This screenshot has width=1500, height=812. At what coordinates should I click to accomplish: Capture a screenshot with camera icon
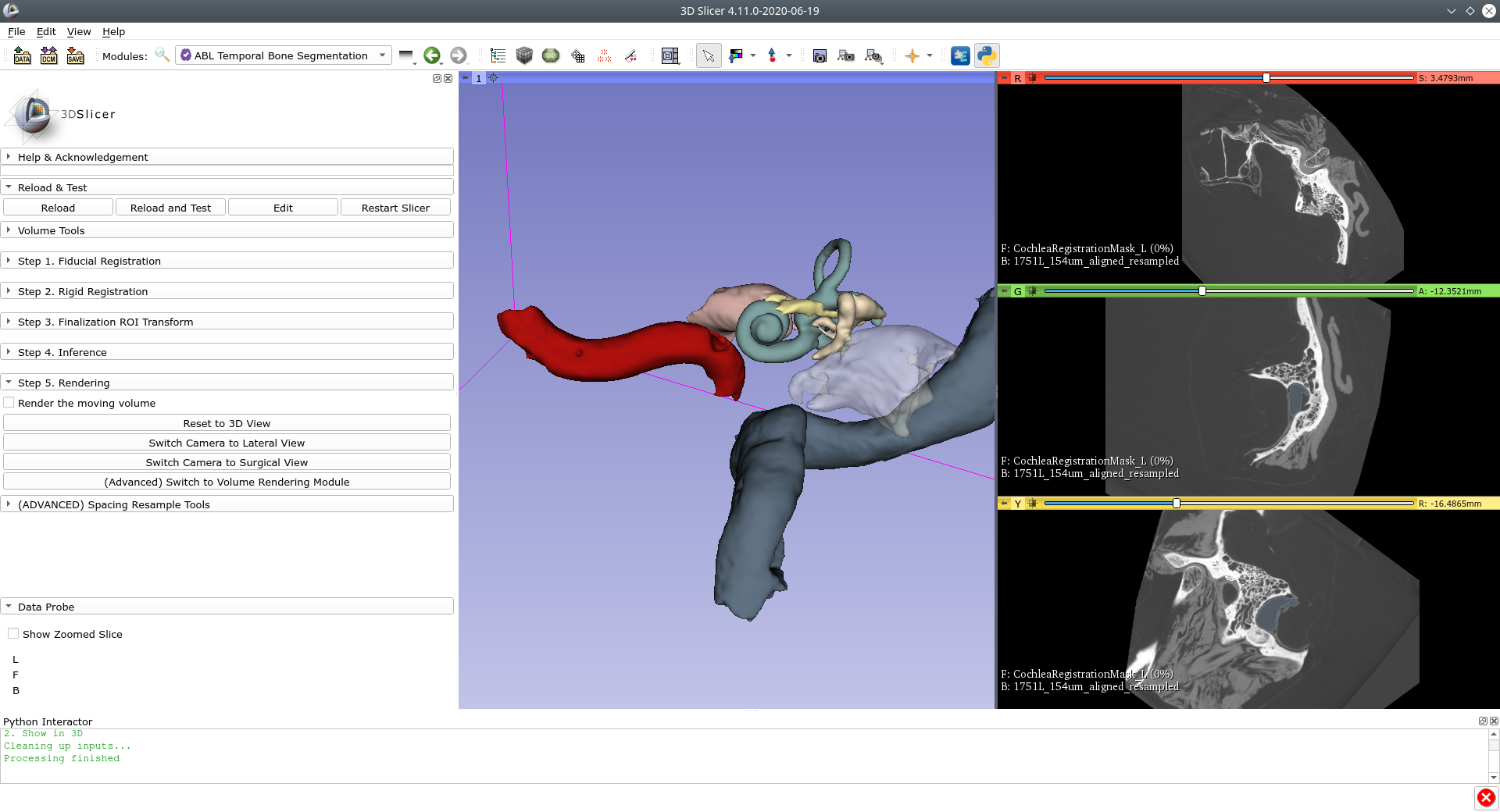(x=820, y=55)
